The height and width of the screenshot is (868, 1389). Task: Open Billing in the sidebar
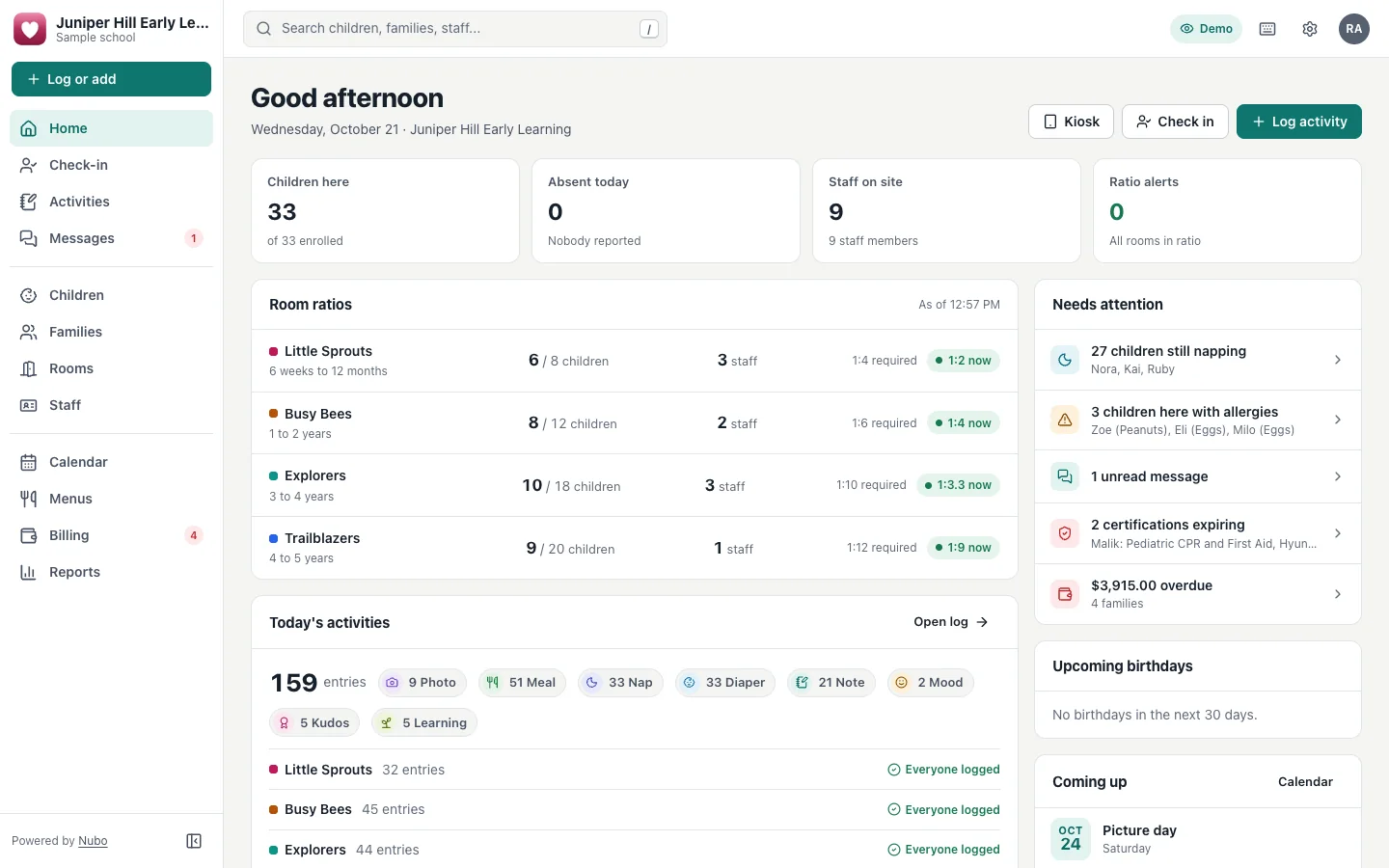click(111, 535)
